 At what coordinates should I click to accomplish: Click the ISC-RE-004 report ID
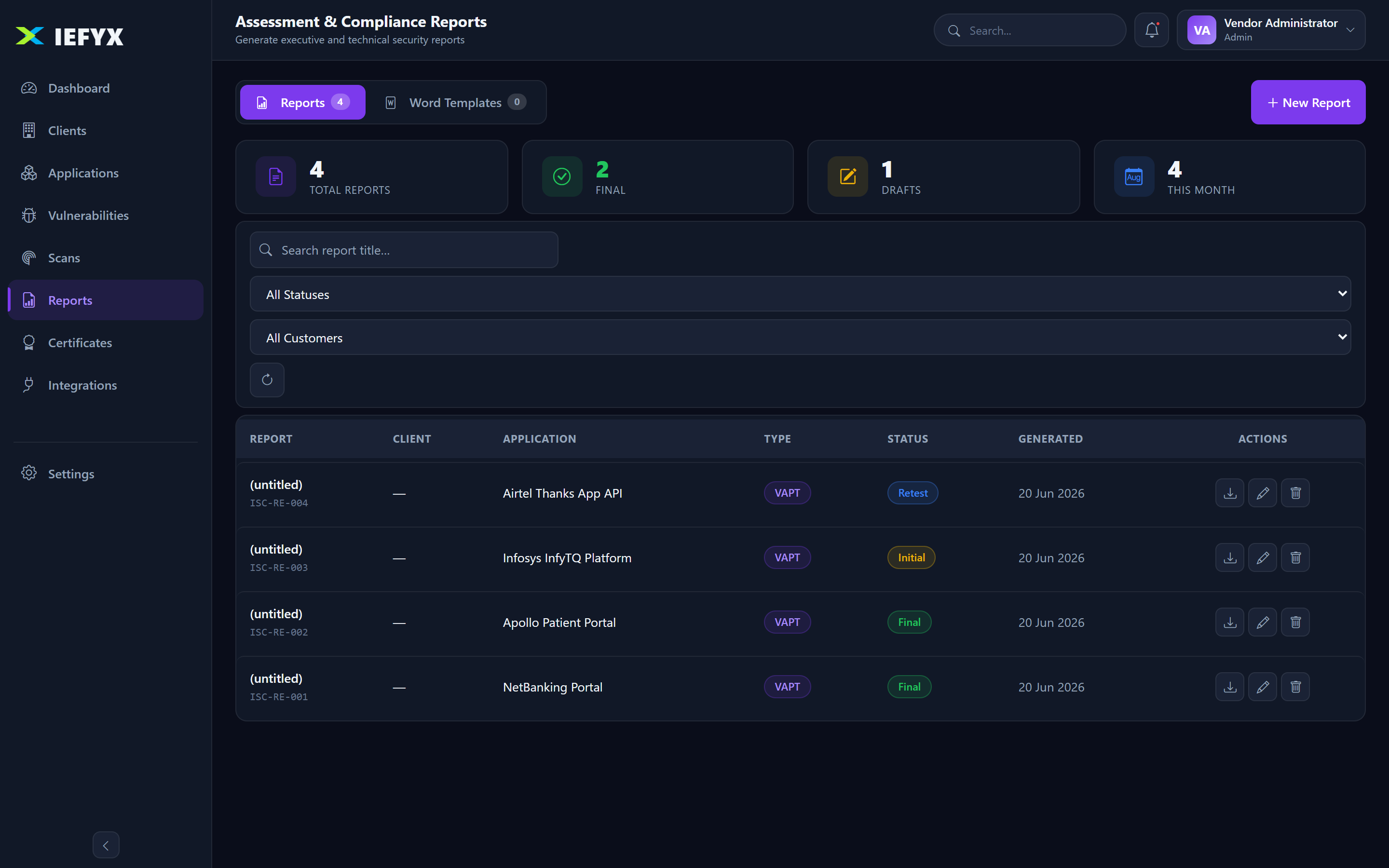[x=279, y=503]
